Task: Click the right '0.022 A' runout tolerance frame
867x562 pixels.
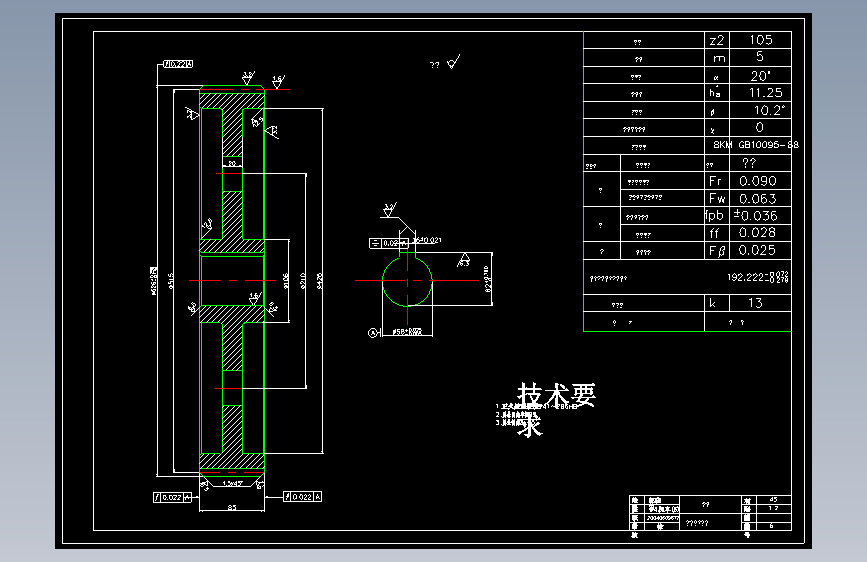Action: coord(302,497)
